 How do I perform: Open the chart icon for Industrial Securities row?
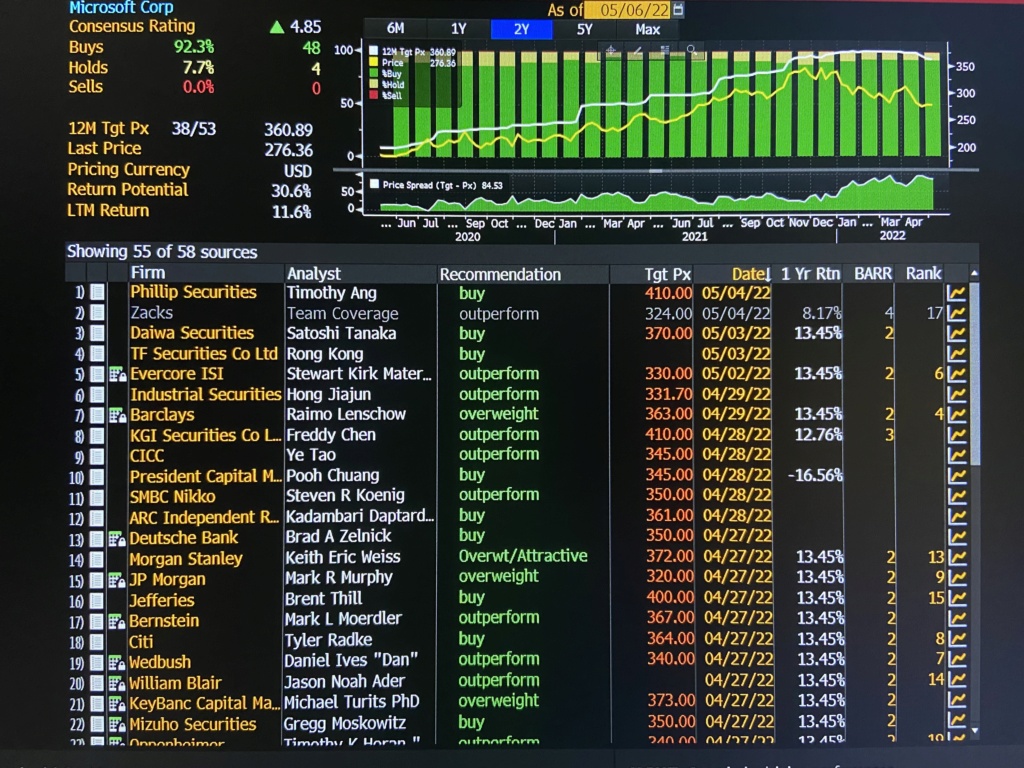point(956,394)
